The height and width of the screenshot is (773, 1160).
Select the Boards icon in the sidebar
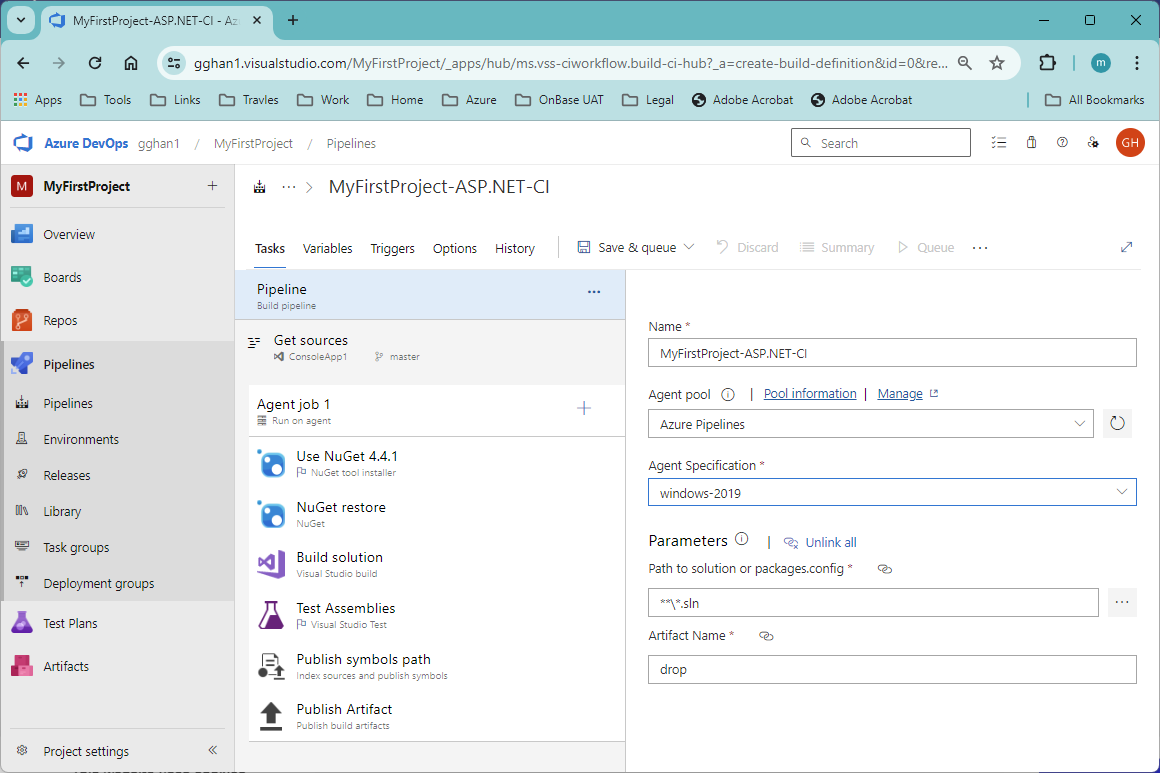click(x=23, y=277)
